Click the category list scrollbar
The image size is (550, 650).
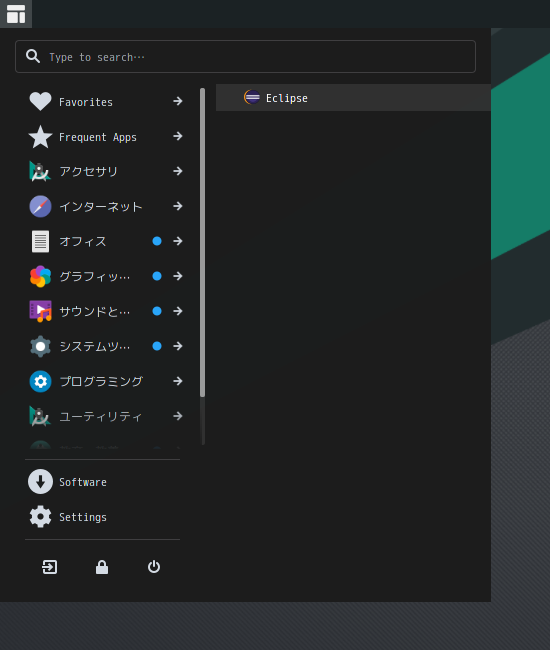(203, 243)
